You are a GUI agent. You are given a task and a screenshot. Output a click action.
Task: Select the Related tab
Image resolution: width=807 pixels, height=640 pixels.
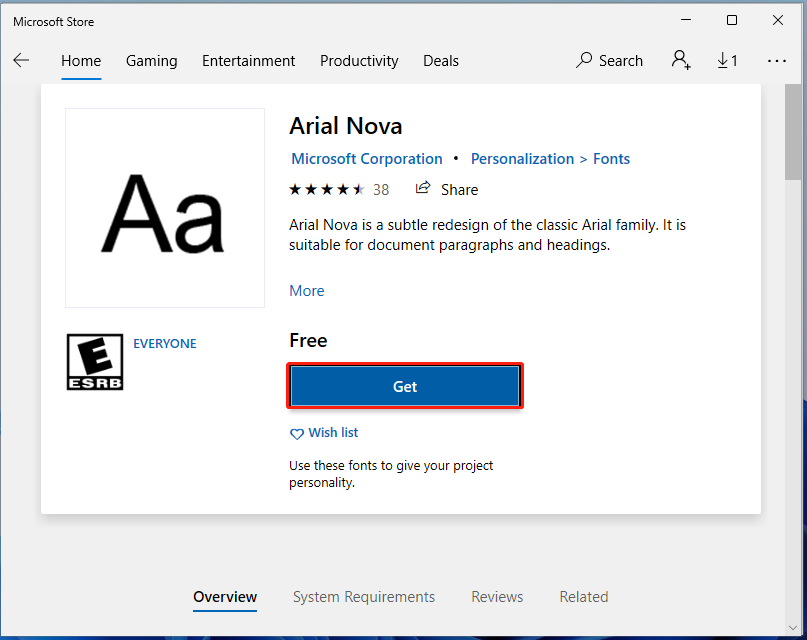coord(584,597)
